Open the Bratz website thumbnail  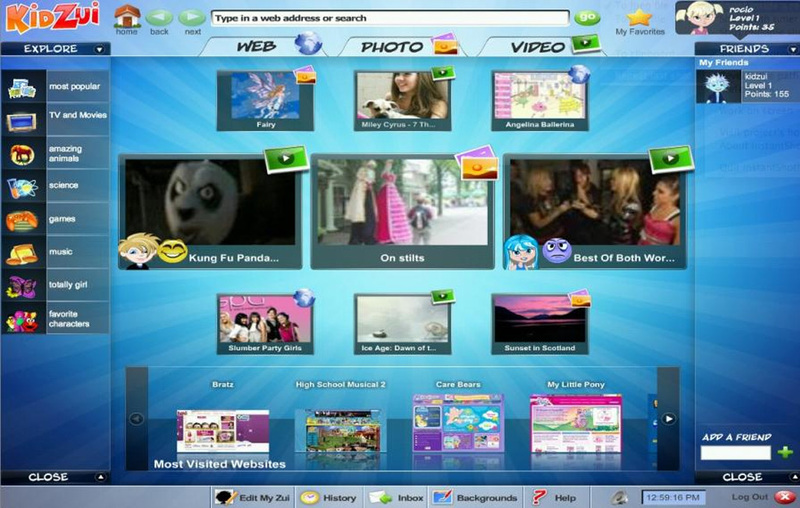coord(223,431)
